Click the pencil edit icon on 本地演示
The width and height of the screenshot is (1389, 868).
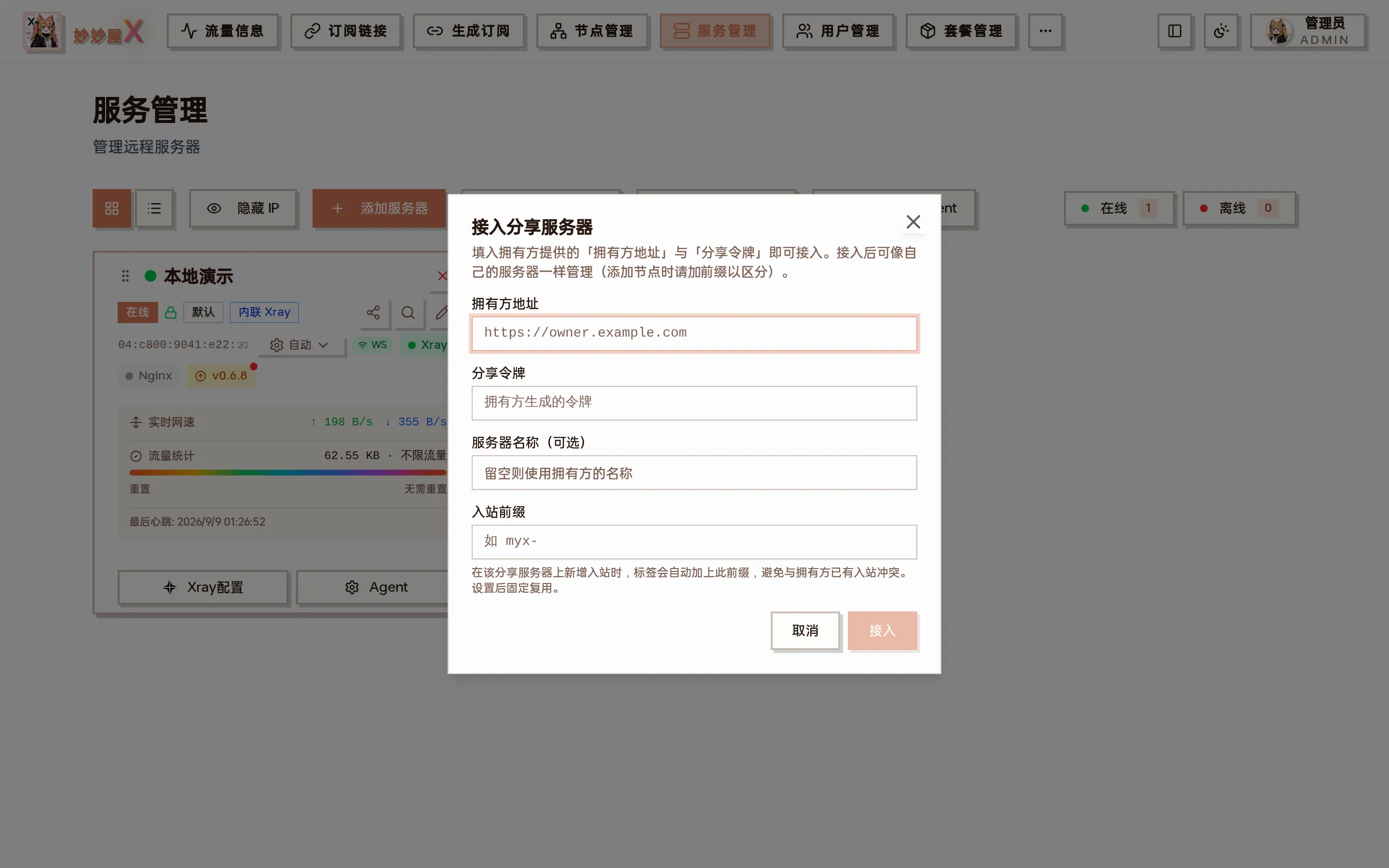(x=440, y=312)
